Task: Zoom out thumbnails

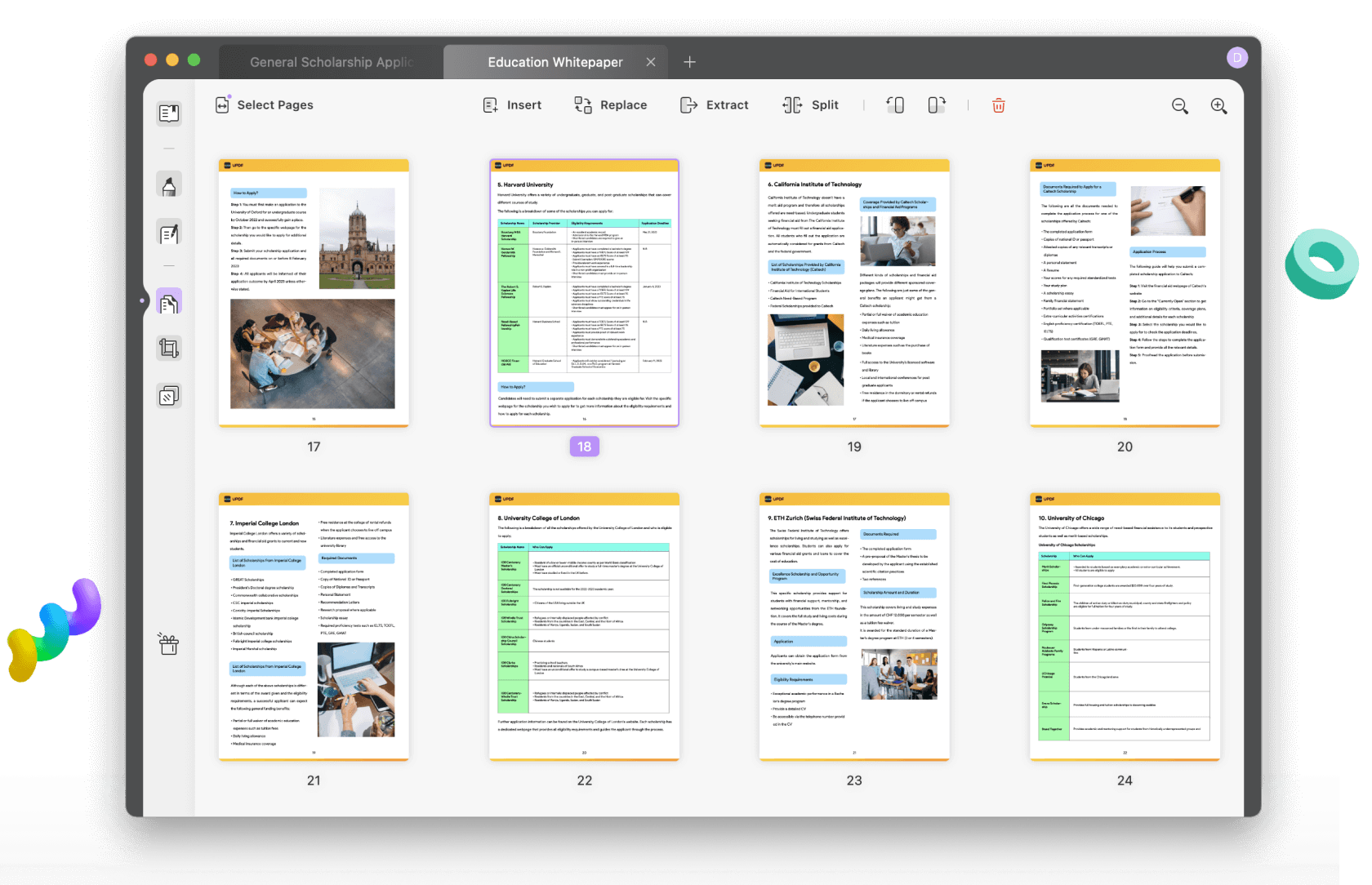Action: tap(1180, 106)
